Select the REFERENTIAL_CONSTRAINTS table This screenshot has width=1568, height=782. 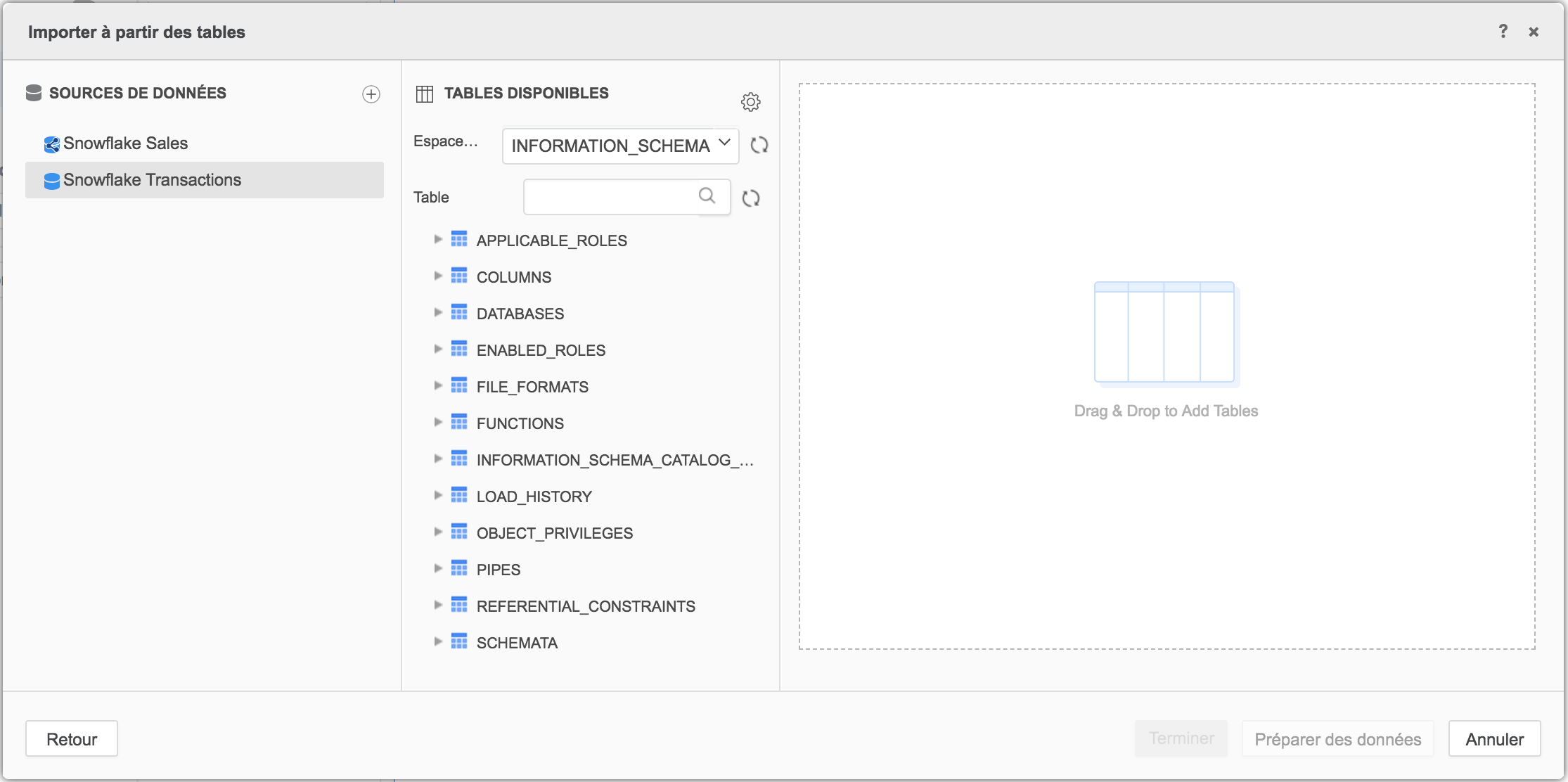pyautogui.click(x=585, y=606)
